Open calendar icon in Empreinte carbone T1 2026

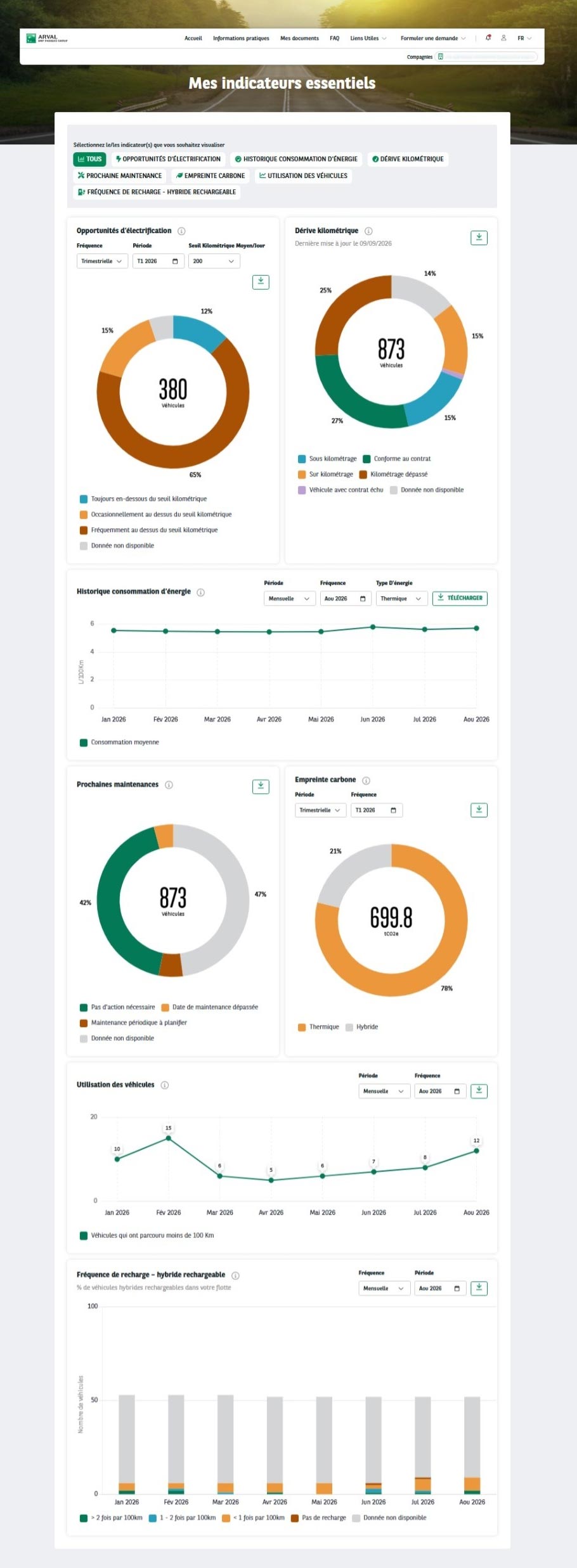click(393, 810)
